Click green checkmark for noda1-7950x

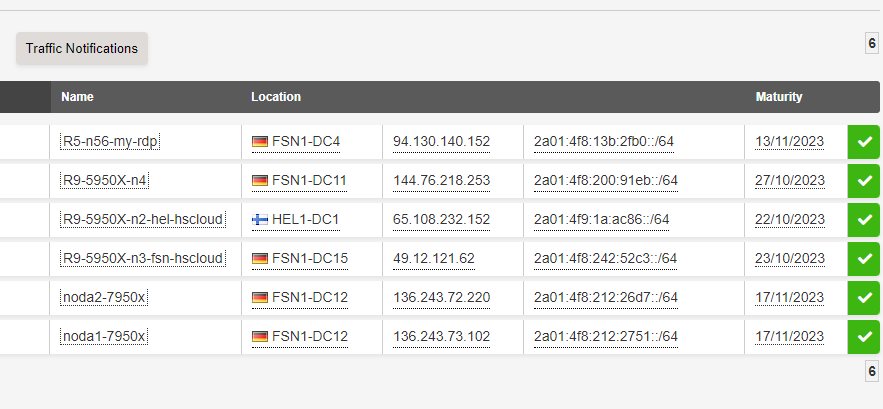(x=864, y=337)
